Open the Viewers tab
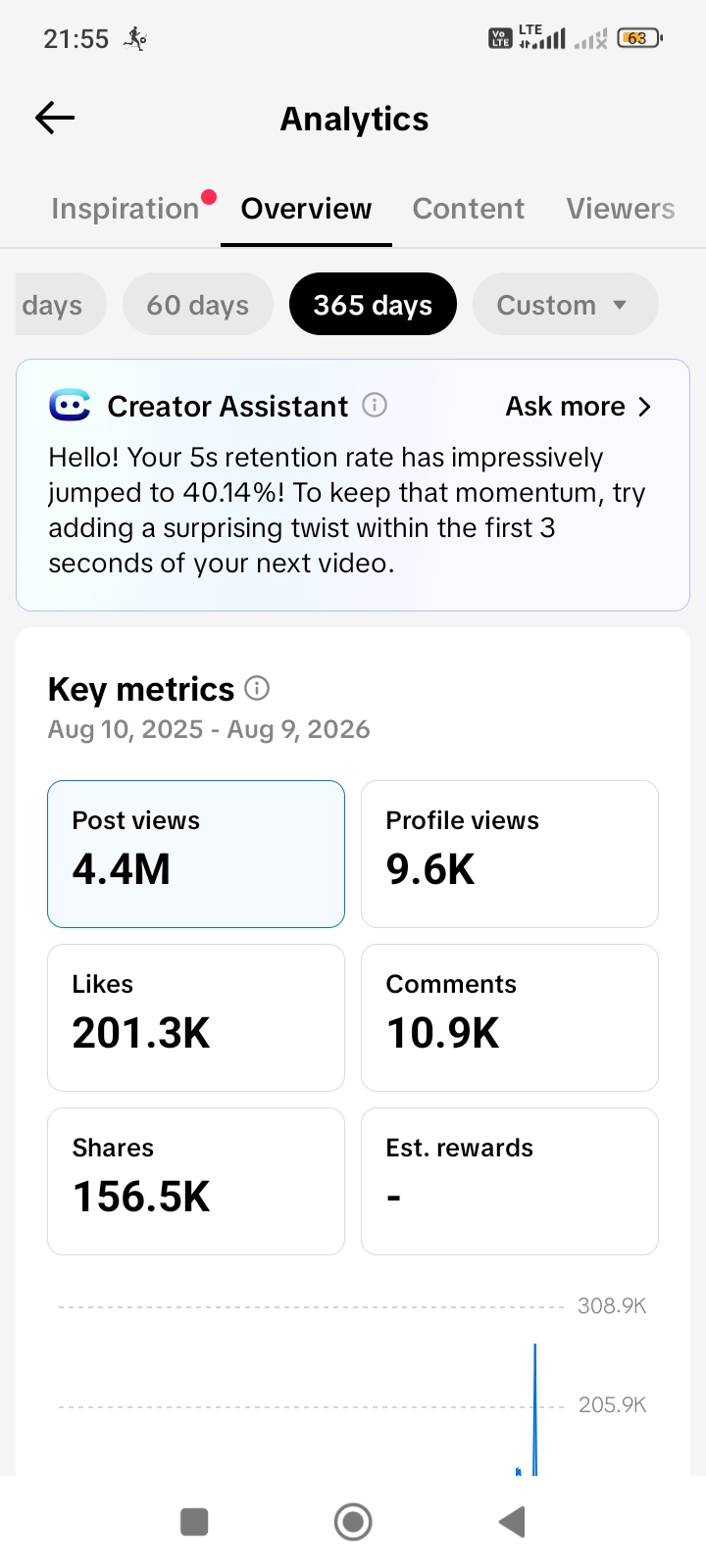Screen dimensions: 706x1568 pos(621,209)
